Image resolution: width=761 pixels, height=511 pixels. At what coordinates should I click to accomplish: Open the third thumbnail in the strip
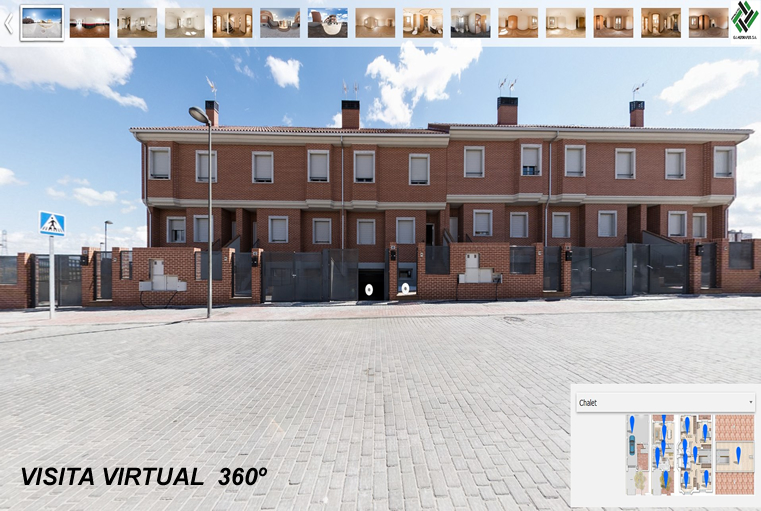[x=137, y=22]
